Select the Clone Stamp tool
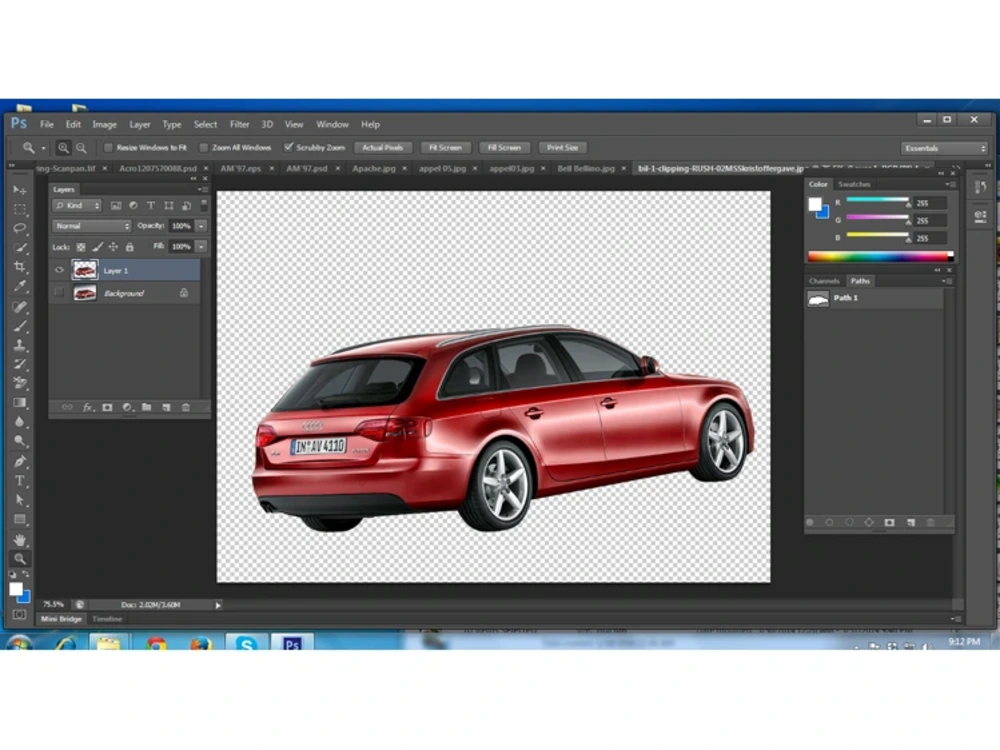Viewport: 1000px width, 750px height. [20, 345]
